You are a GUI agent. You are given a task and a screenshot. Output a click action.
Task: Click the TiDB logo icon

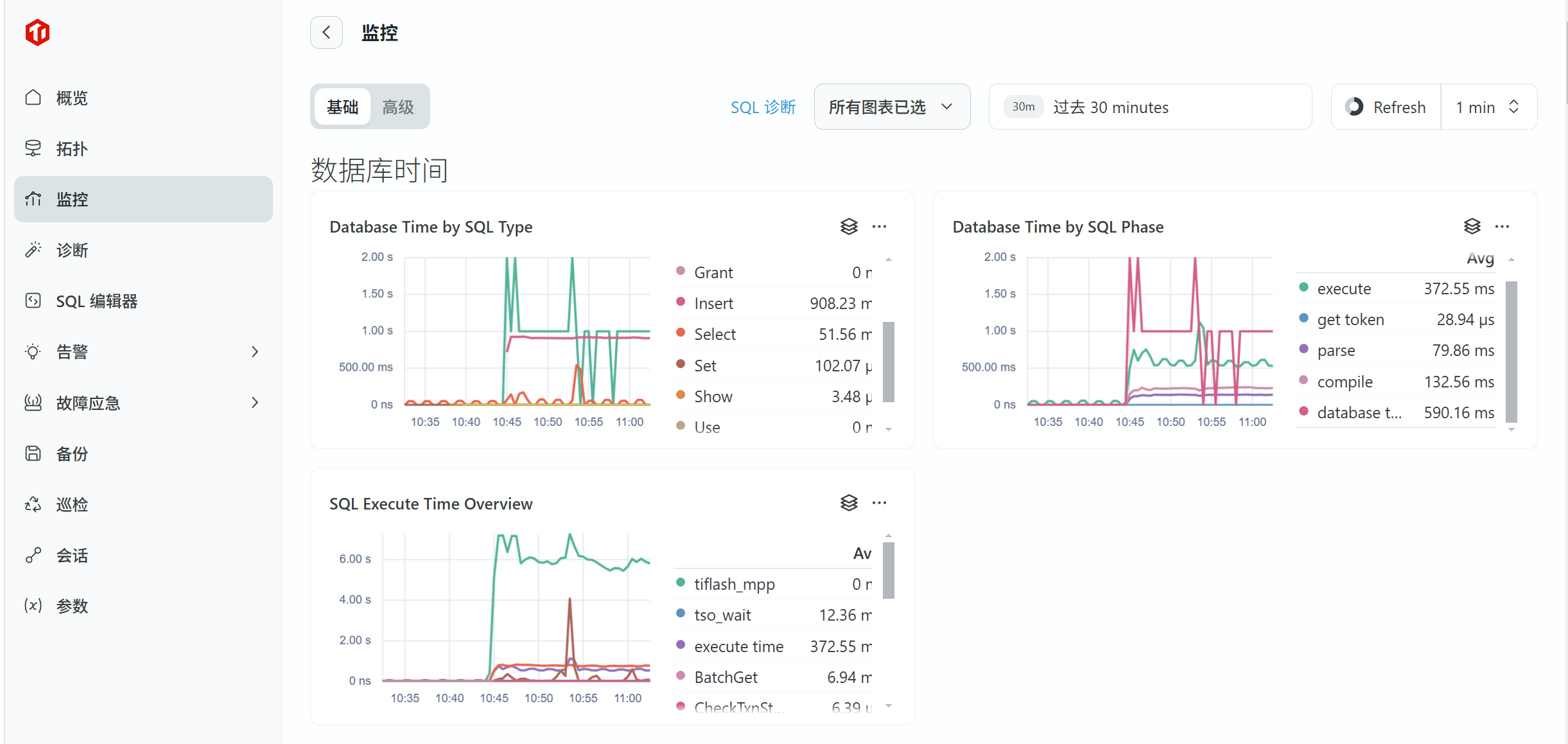37,32
